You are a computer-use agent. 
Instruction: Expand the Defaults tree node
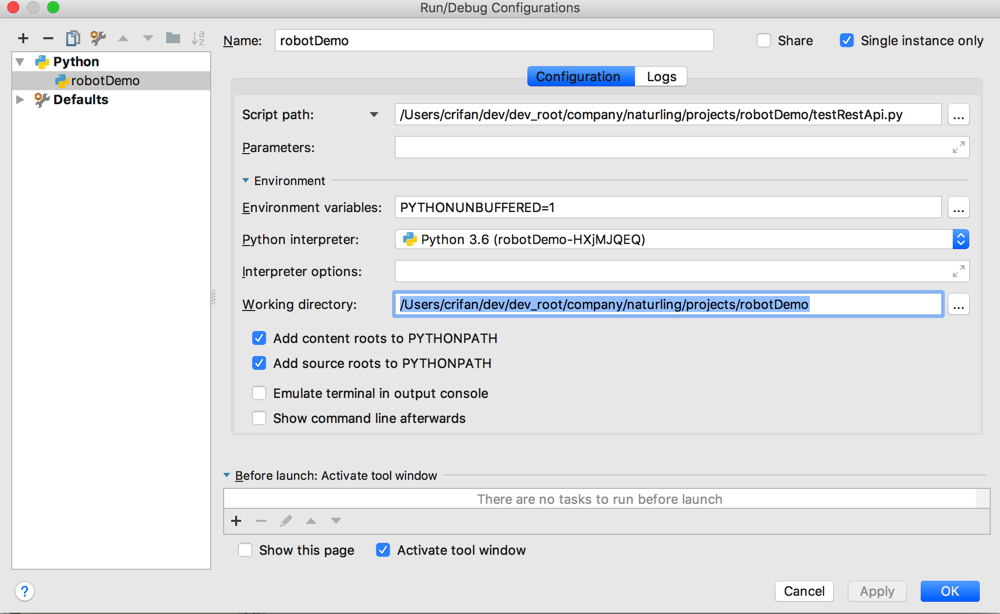pos(20,100)
